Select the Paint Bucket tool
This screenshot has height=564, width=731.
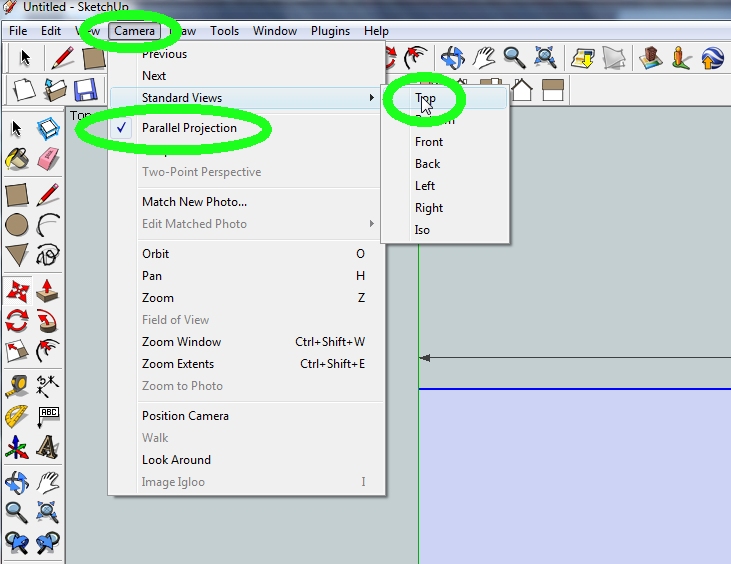pyautogui.click(x=17, y=159)
